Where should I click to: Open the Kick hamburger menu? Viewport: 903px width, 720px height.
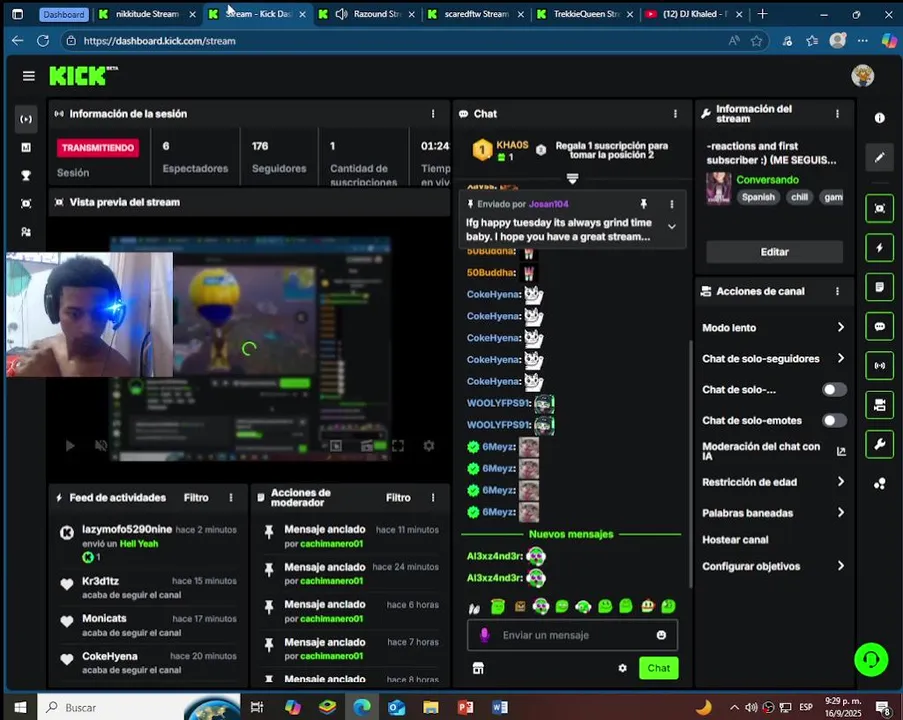[x=28, y=76]
